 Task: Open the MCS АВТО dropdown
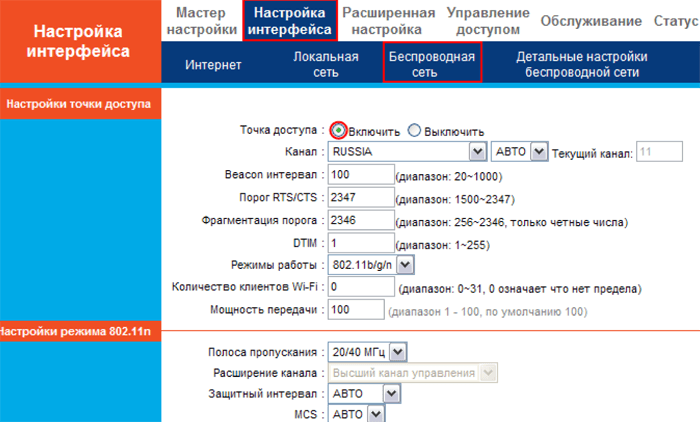[356, 414]
